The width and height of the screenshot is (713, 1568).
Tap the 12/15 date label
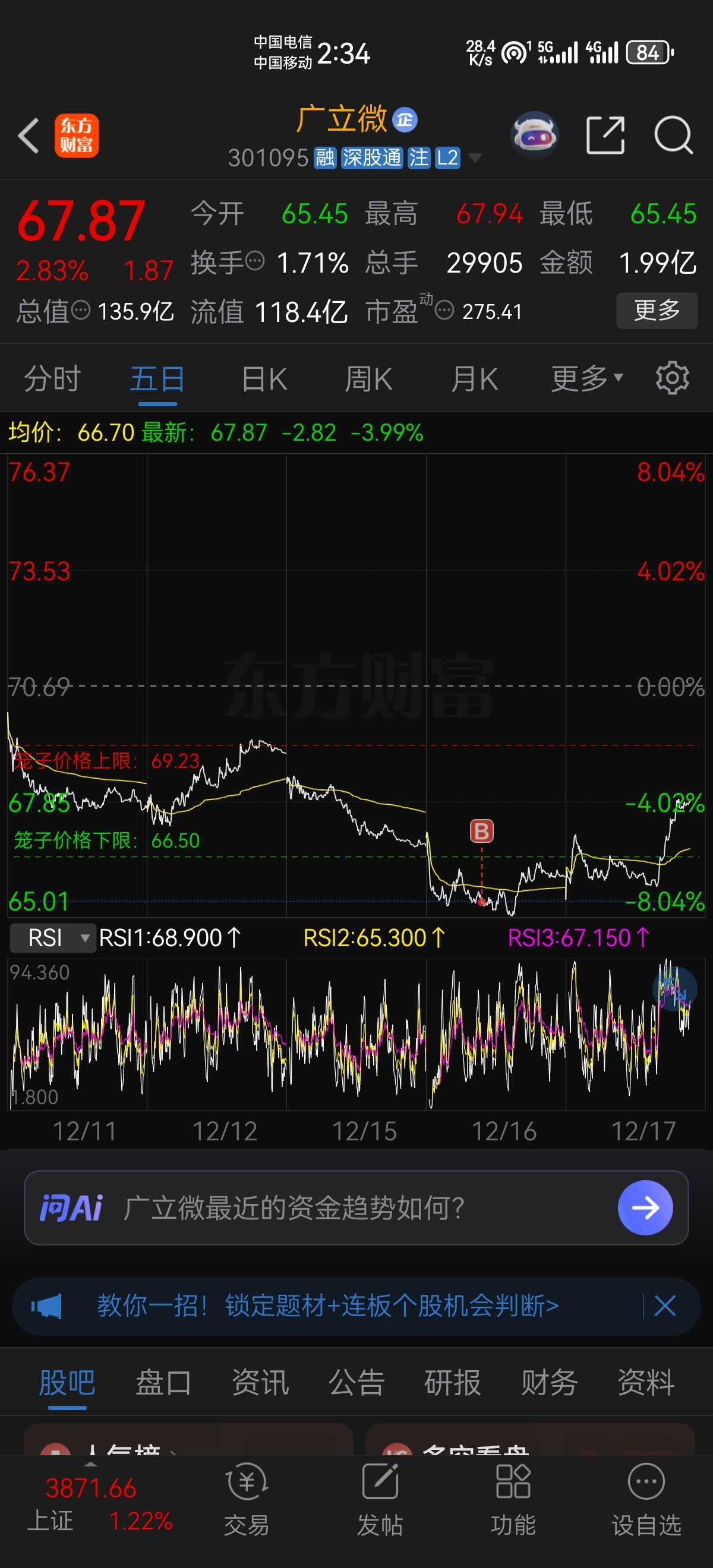[x=364, y=1132]
